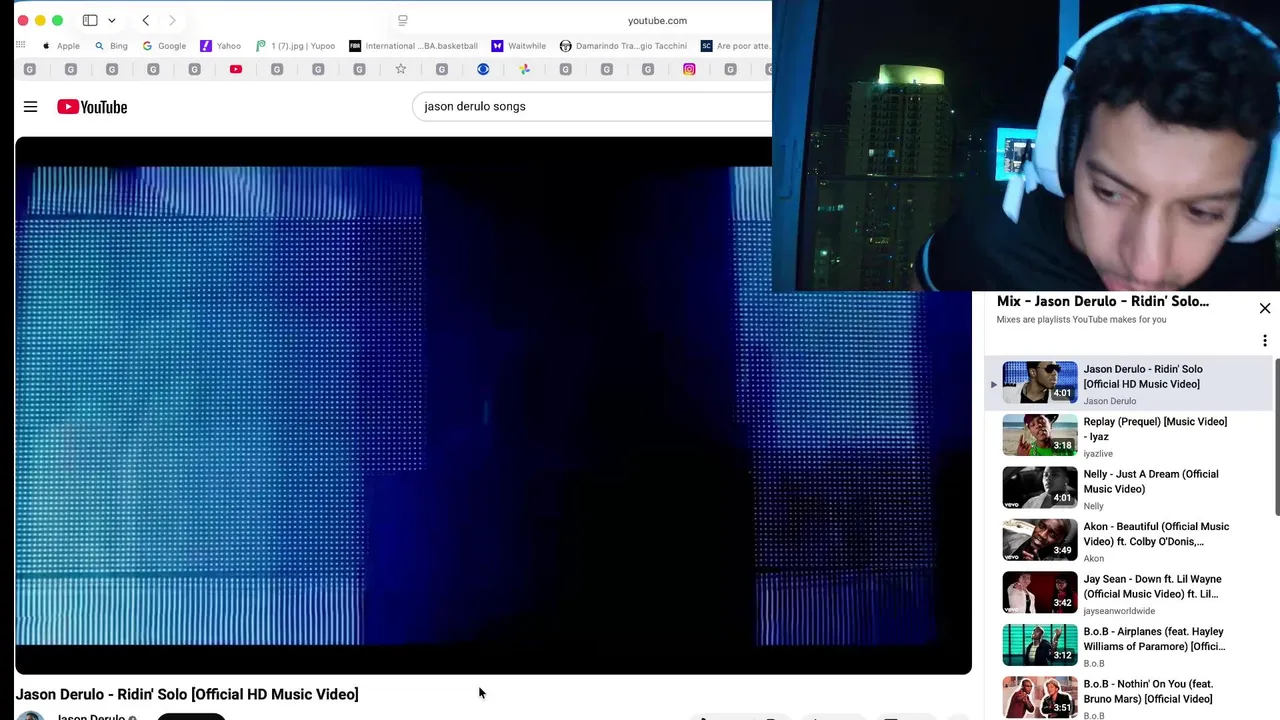Open Jay Sean Down thumbnail
The width and height of the screenshot is (1280, 720).
pos(1040,592)
